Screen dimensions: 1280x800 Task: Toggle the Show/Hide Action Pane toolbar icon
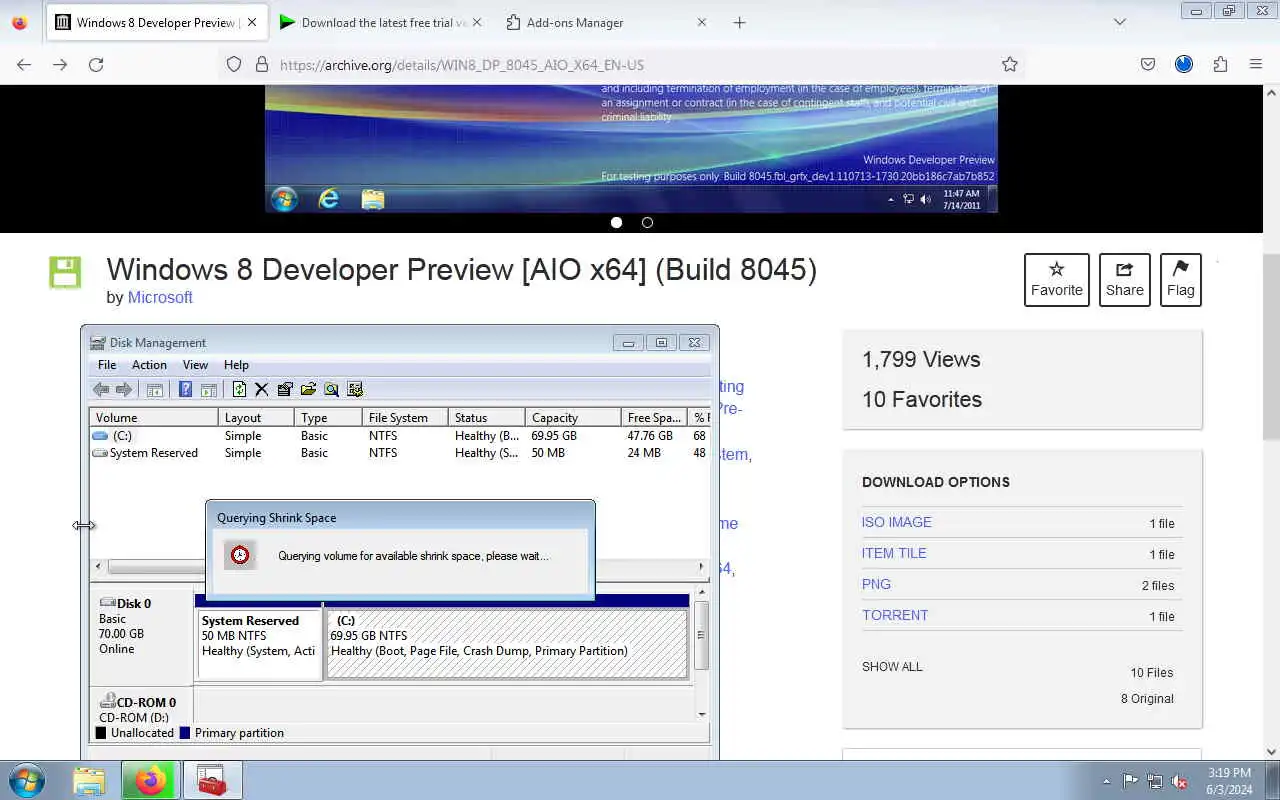click(209, 389)
